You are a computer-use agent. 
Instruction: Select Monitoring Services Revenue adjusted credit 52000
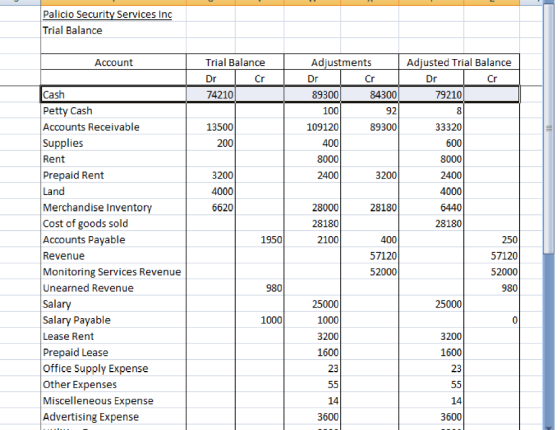tap(492, 272)
